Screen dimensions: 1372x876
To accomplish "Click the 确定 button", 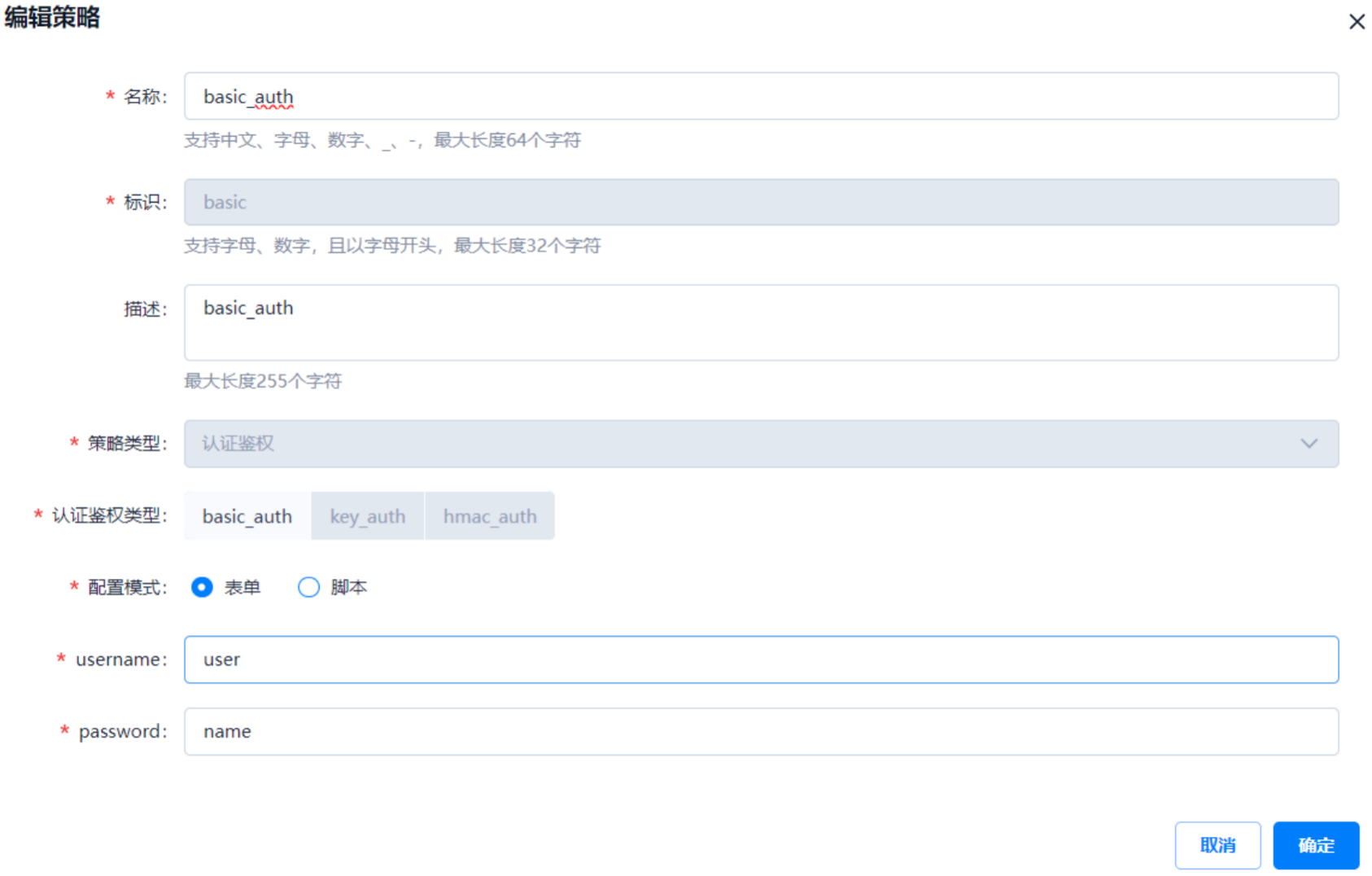I will tap(1316, 845).
